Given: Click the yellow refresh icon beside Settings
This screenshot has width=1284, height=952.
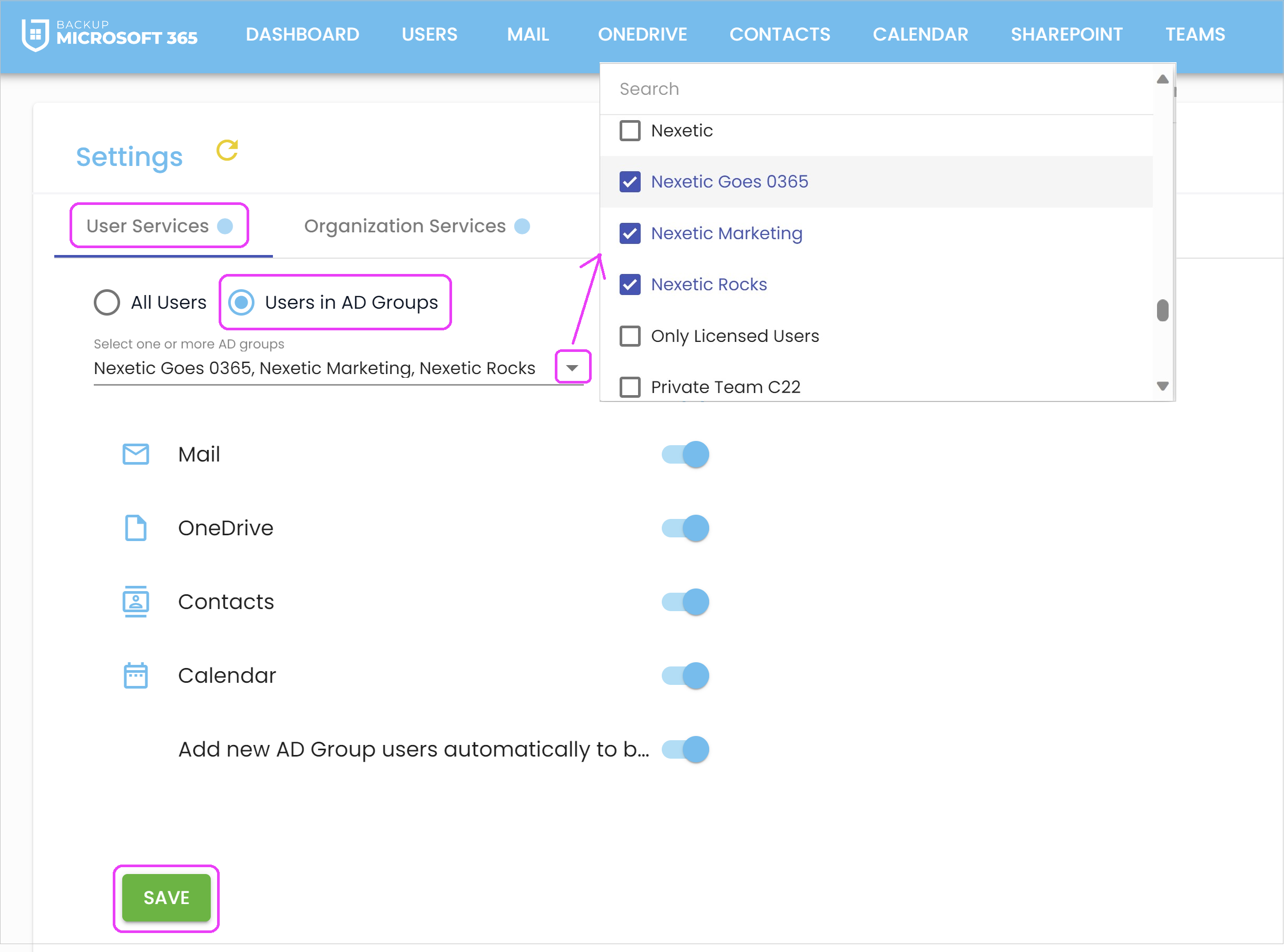Looking at the screenshot, I should (x=227, y=150).
